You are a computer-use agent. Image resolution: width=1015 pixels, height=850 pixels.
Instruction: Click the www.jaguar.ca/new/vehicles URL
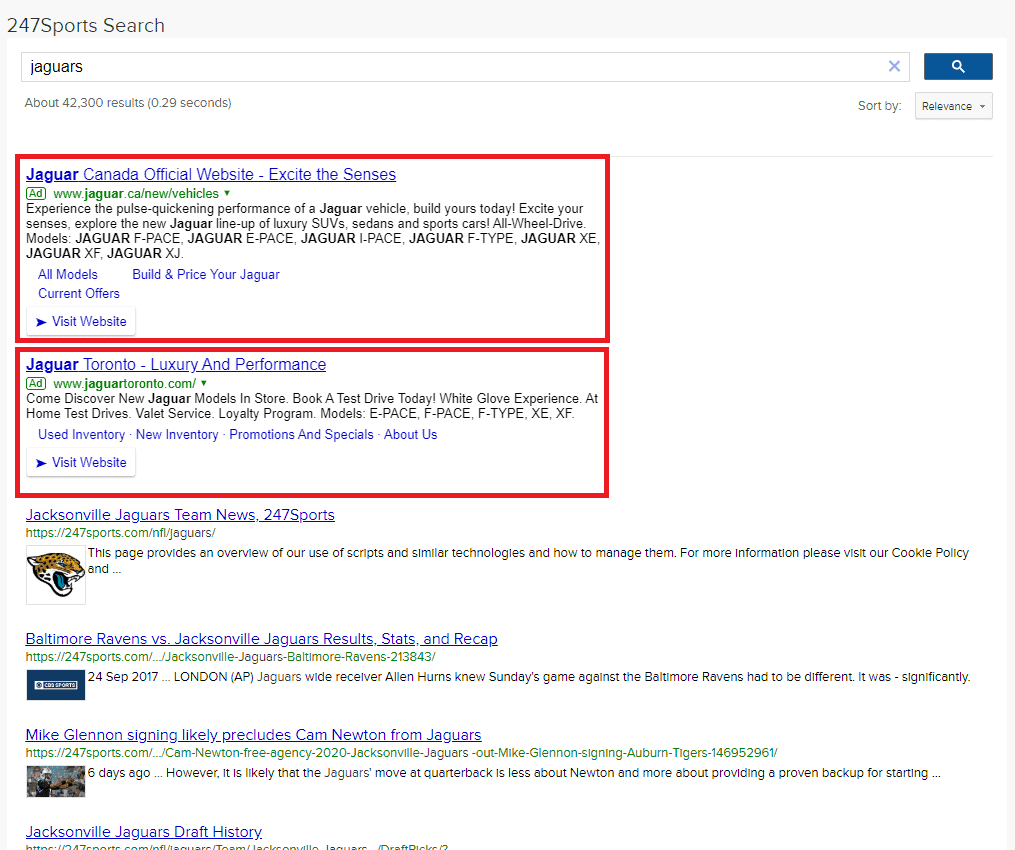pyautogui.click(x=136, y=194)
